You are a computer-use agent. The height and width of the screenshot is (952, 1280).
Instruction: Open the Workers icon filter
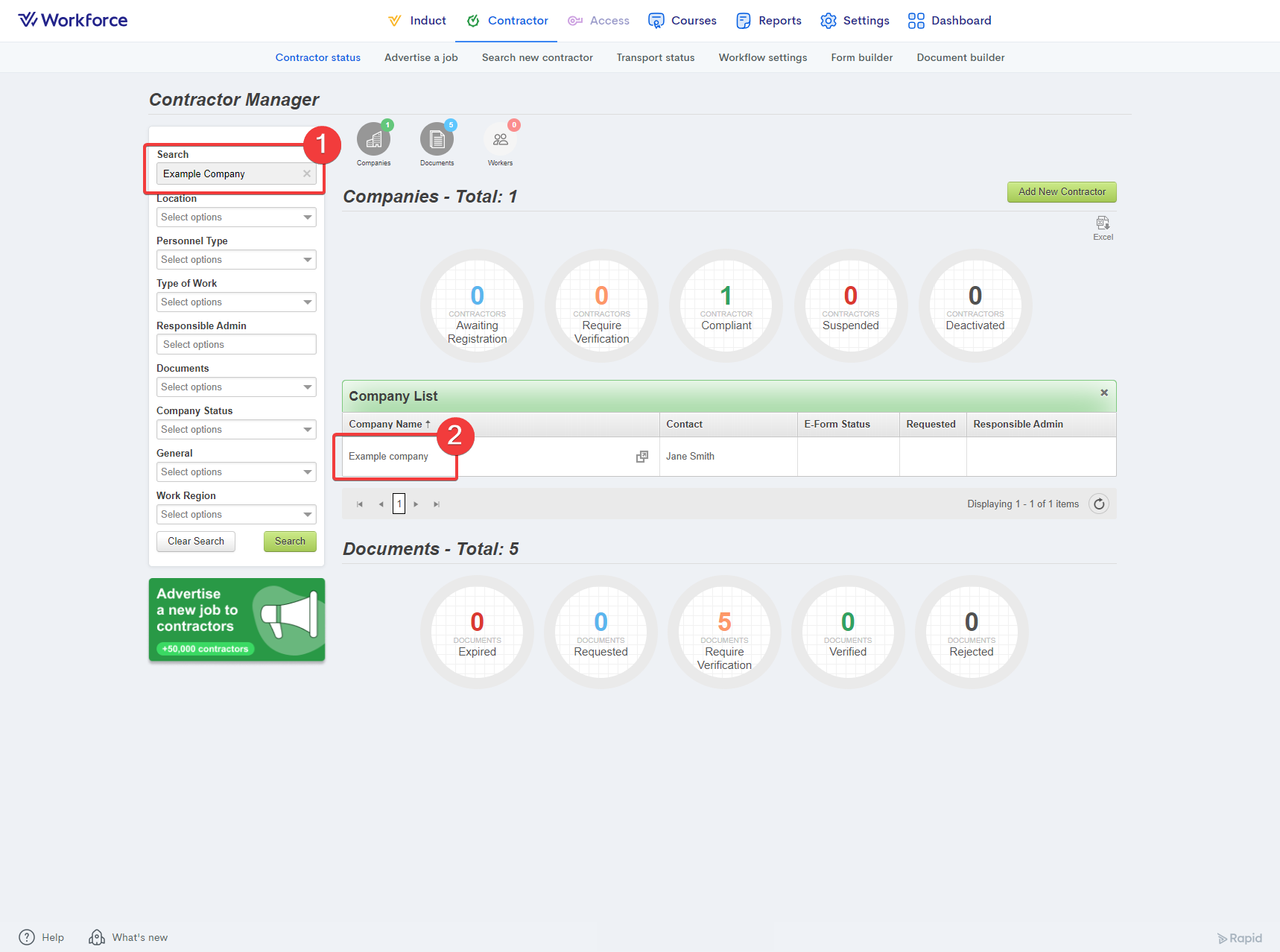[x=500, y=140]
